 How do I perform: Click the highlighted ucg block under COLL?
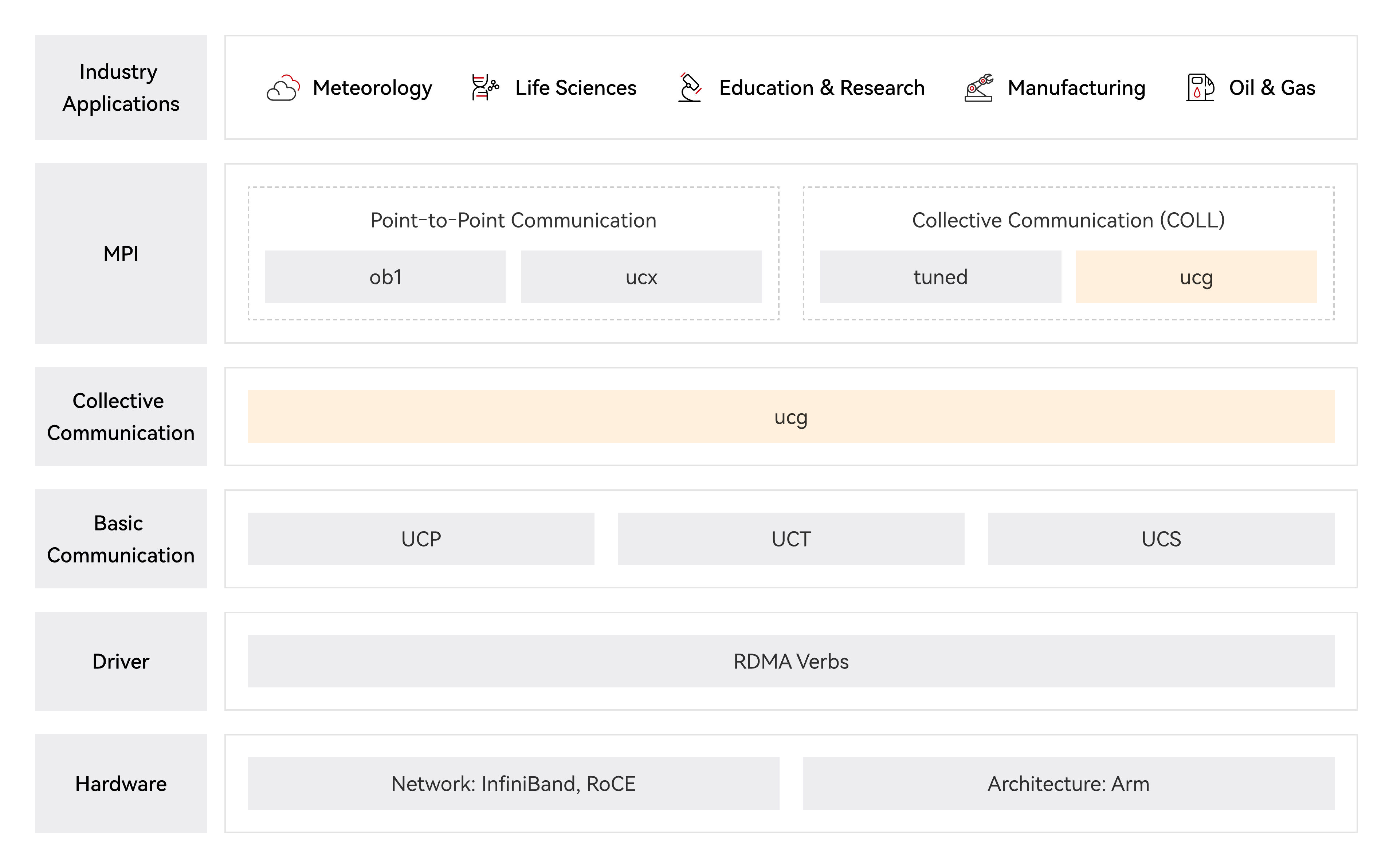click(x=1196, y=277)
